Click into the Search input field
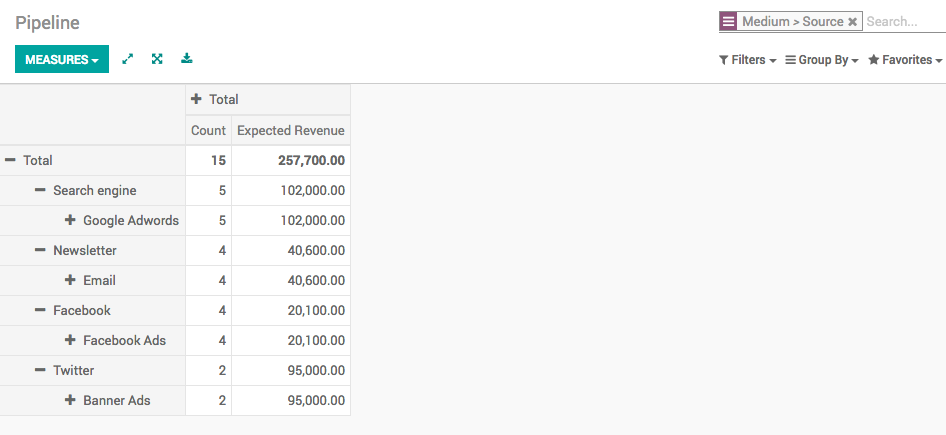Image resolution: width=946 pixels, height=435 pixels. (903, 22)
